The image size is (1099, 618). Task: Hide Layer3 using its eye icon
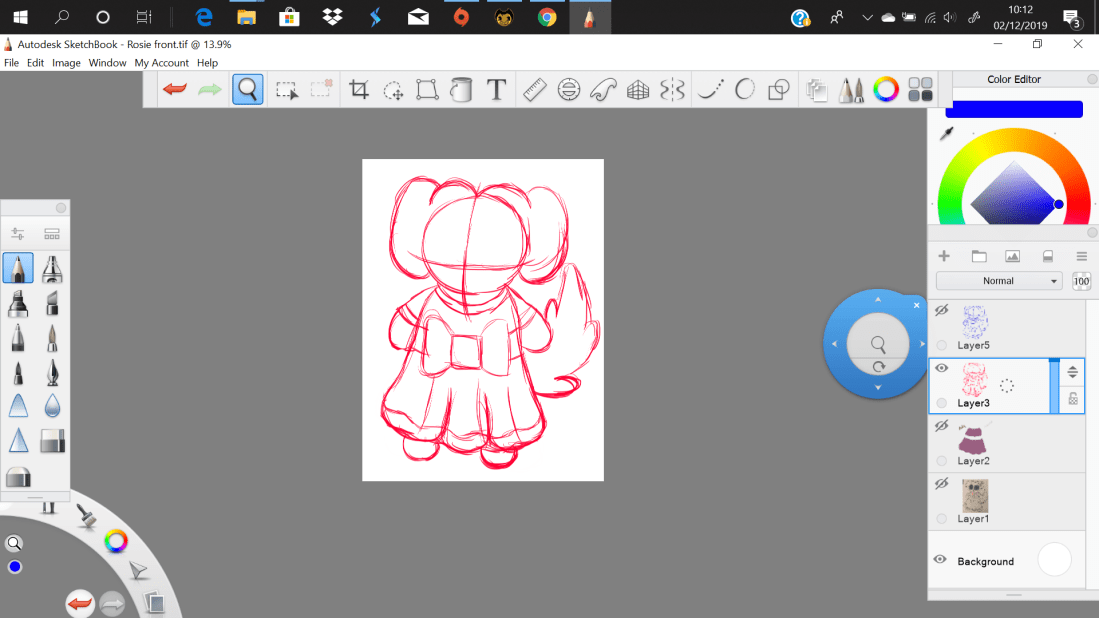(941, 368)
